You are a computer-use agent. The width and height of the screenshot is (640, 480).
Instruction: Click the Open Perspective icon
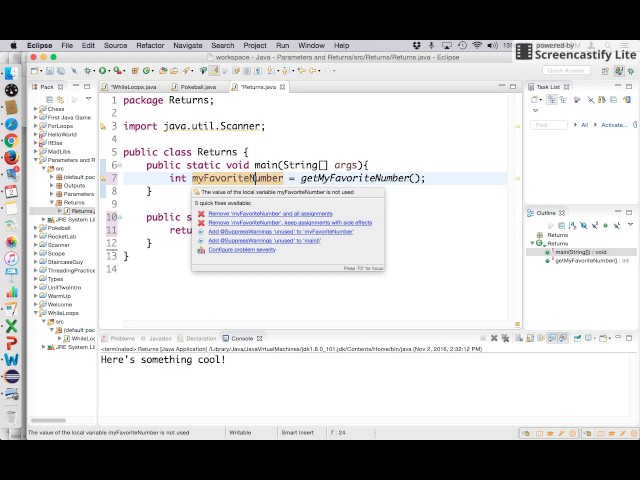(605, 71)
